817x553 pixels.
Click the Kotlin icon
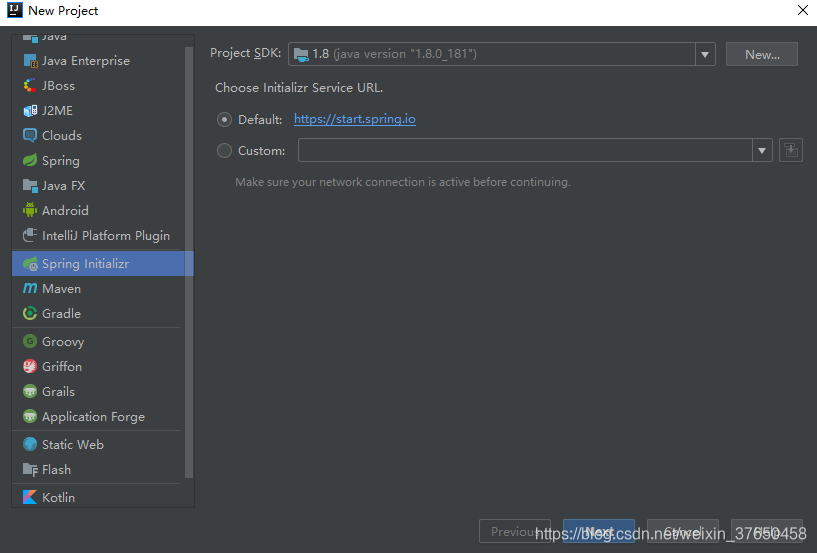pyautogui.click(x=30, y=497)
